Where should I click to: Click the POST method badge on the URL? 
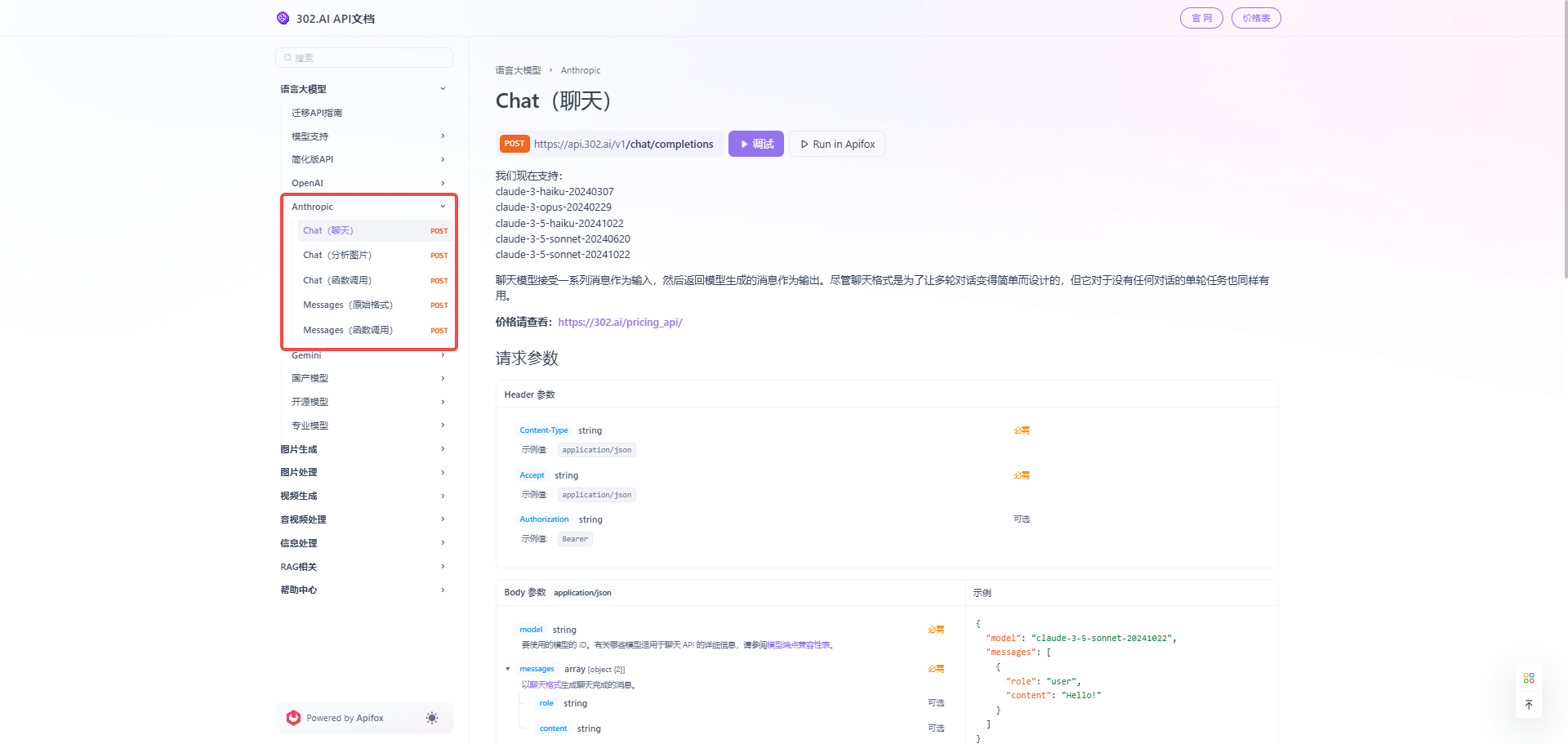click(x=514, y=144)
